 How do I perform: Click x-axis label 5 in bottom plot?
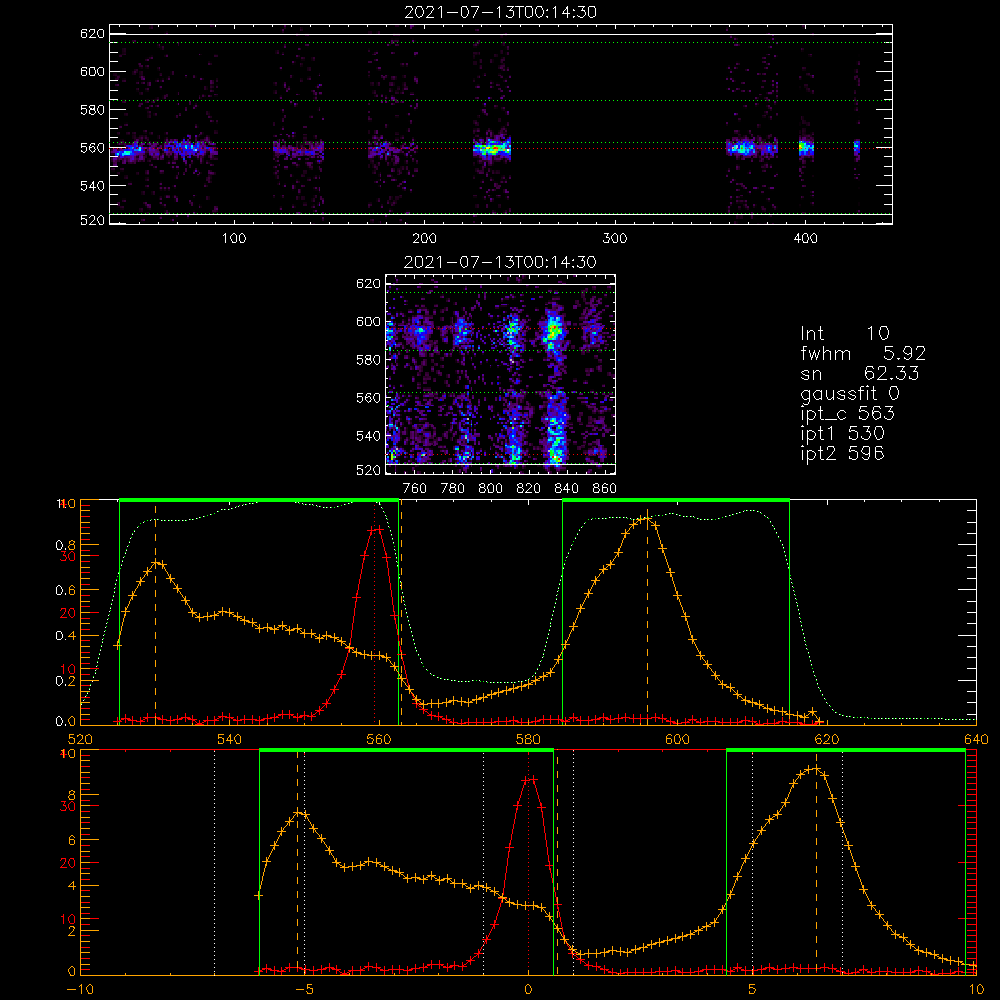click(752, 989)
